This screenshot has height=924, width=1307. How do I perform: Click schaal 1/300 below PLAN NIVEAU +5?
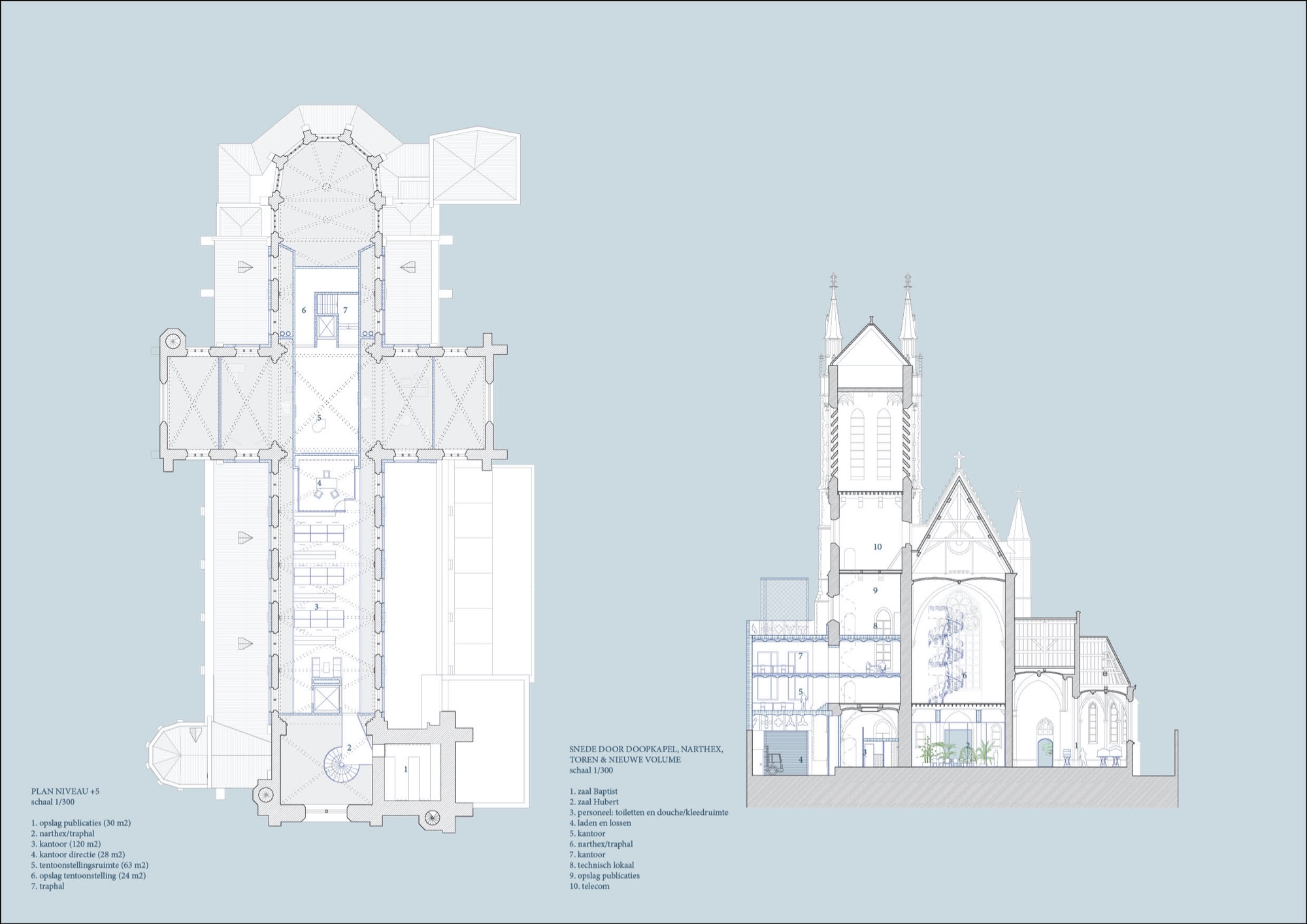(53, 802)
